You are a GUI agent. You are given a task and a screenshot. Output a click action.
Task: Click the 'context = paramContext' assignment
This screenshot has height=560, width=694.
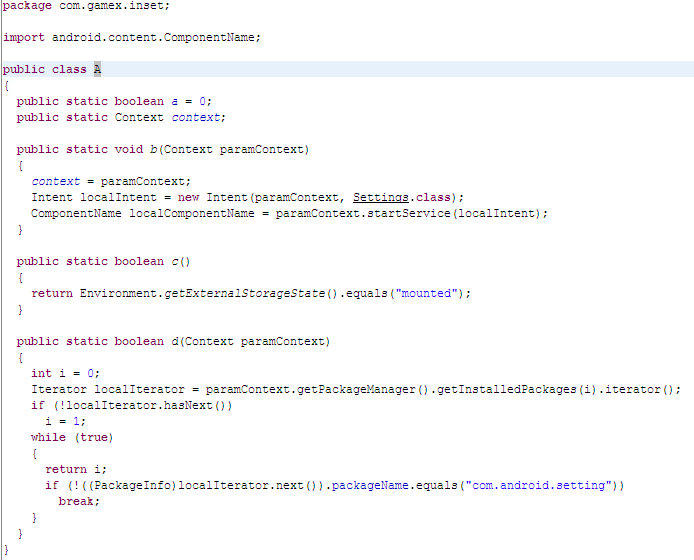111,182
